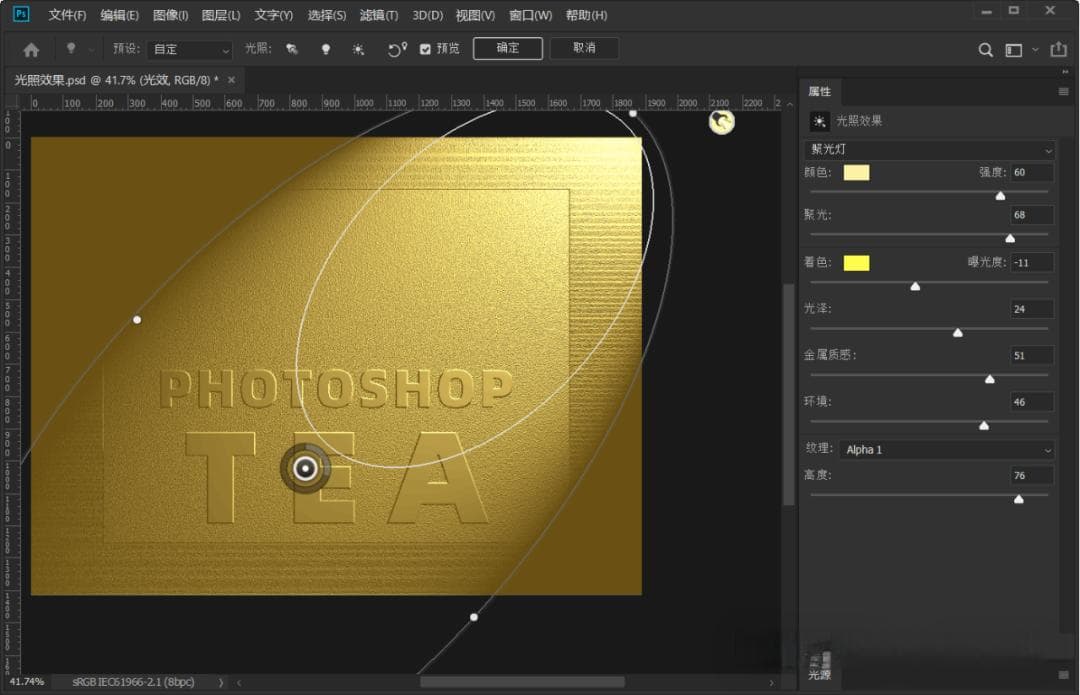
Task: Open the 颜色 light color swatch
Action: 856,172
